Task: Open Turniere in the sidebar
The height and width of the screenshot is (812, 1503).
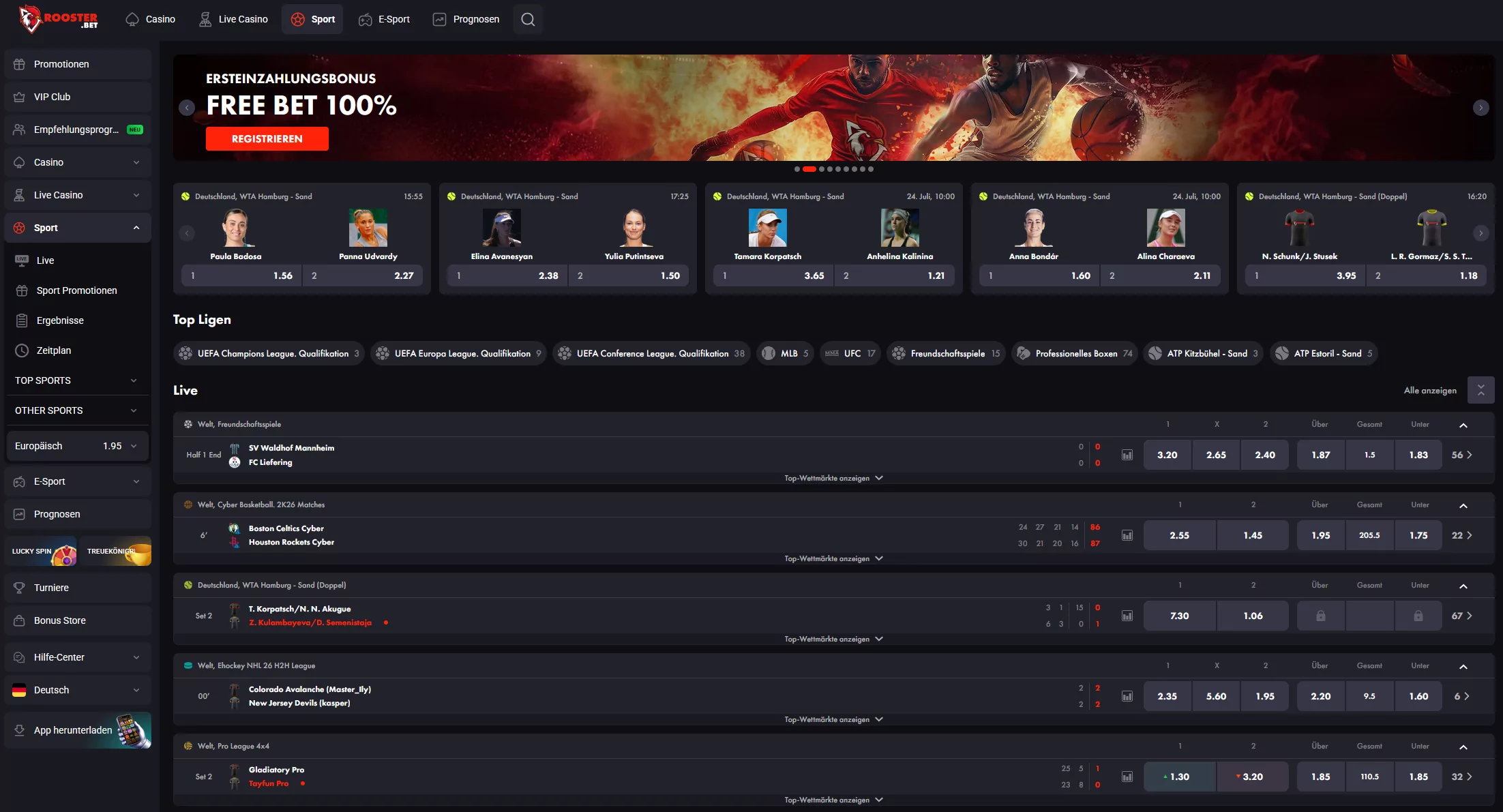Action: coord(78,588)
